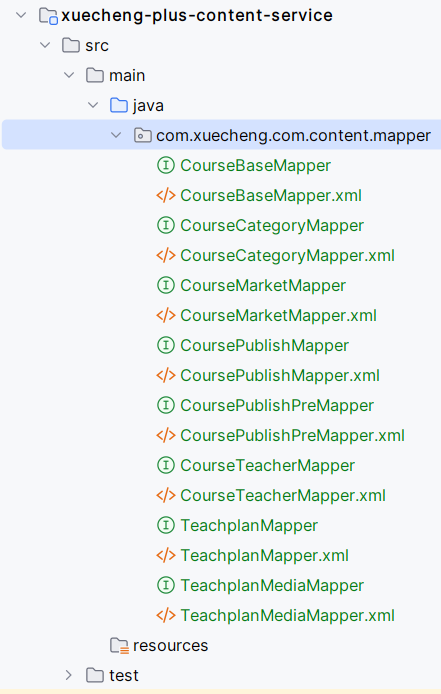Select the TeachplanMediaMapper interface name
This screenshot has width=441, height=694.
pyautogui.click(x=272, y=586)
